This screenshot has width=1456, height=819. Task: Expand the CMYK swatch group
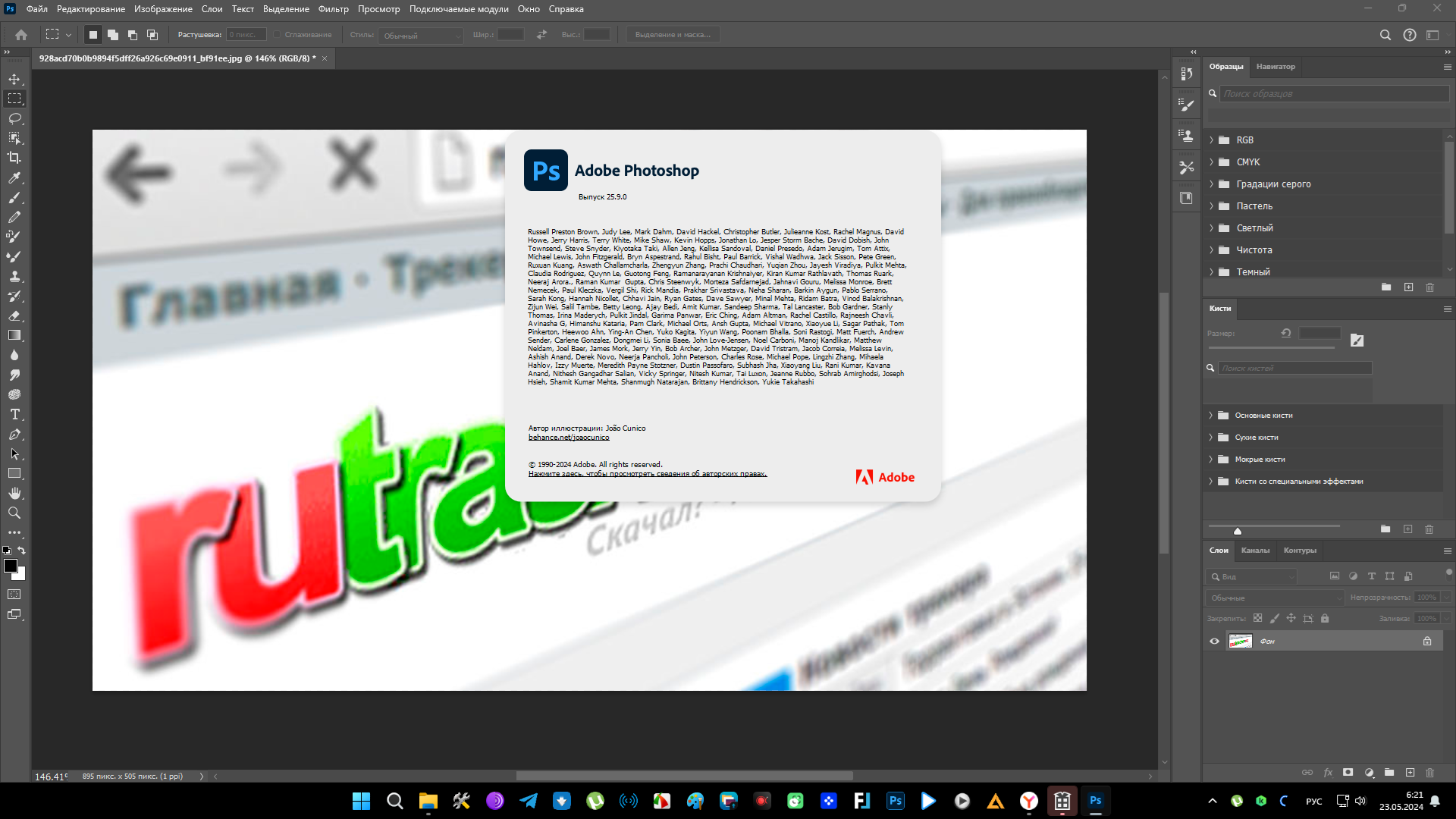(x=1211, y=162)
